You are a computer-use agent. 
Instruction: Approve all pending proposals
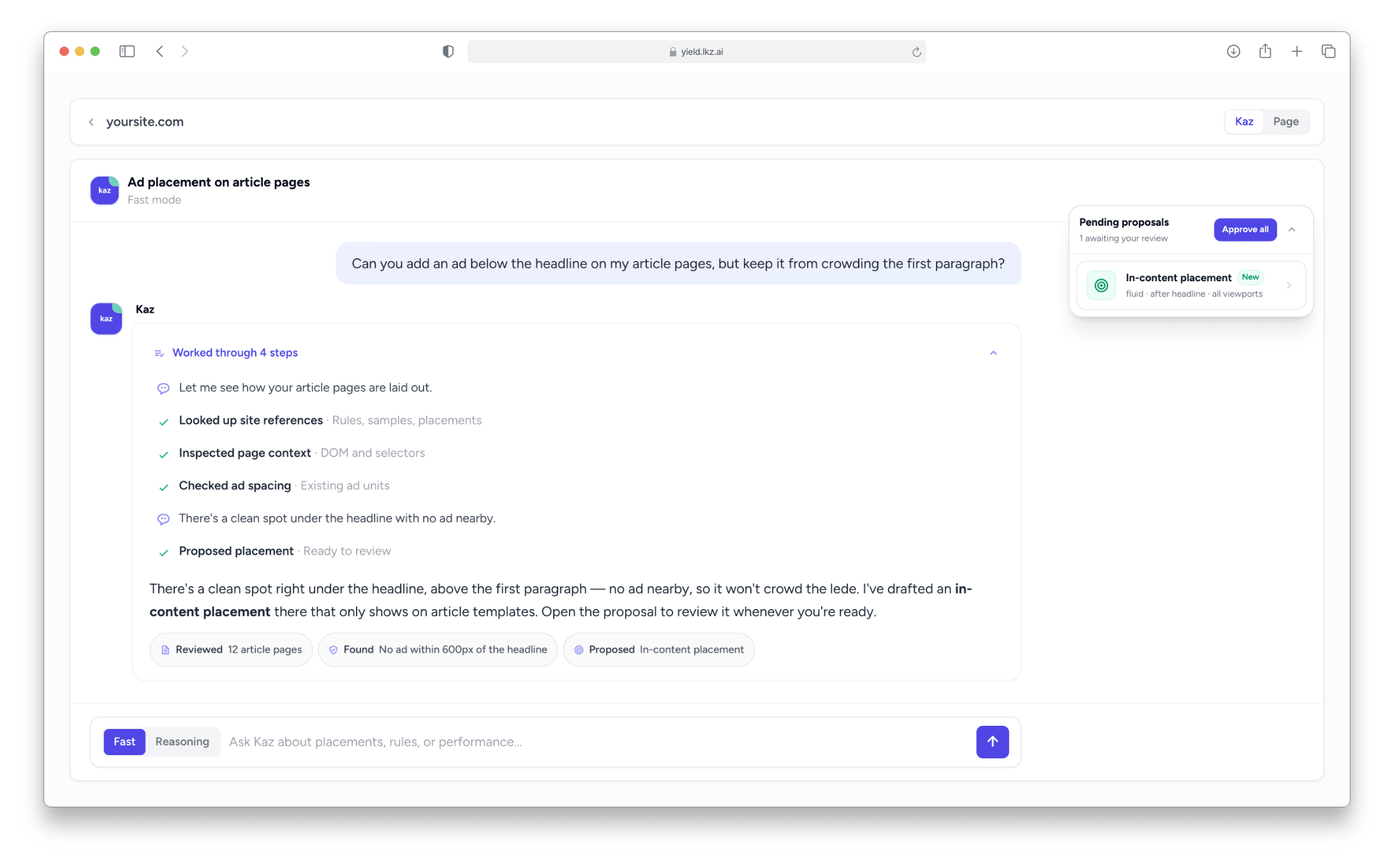click(1245, 230)
